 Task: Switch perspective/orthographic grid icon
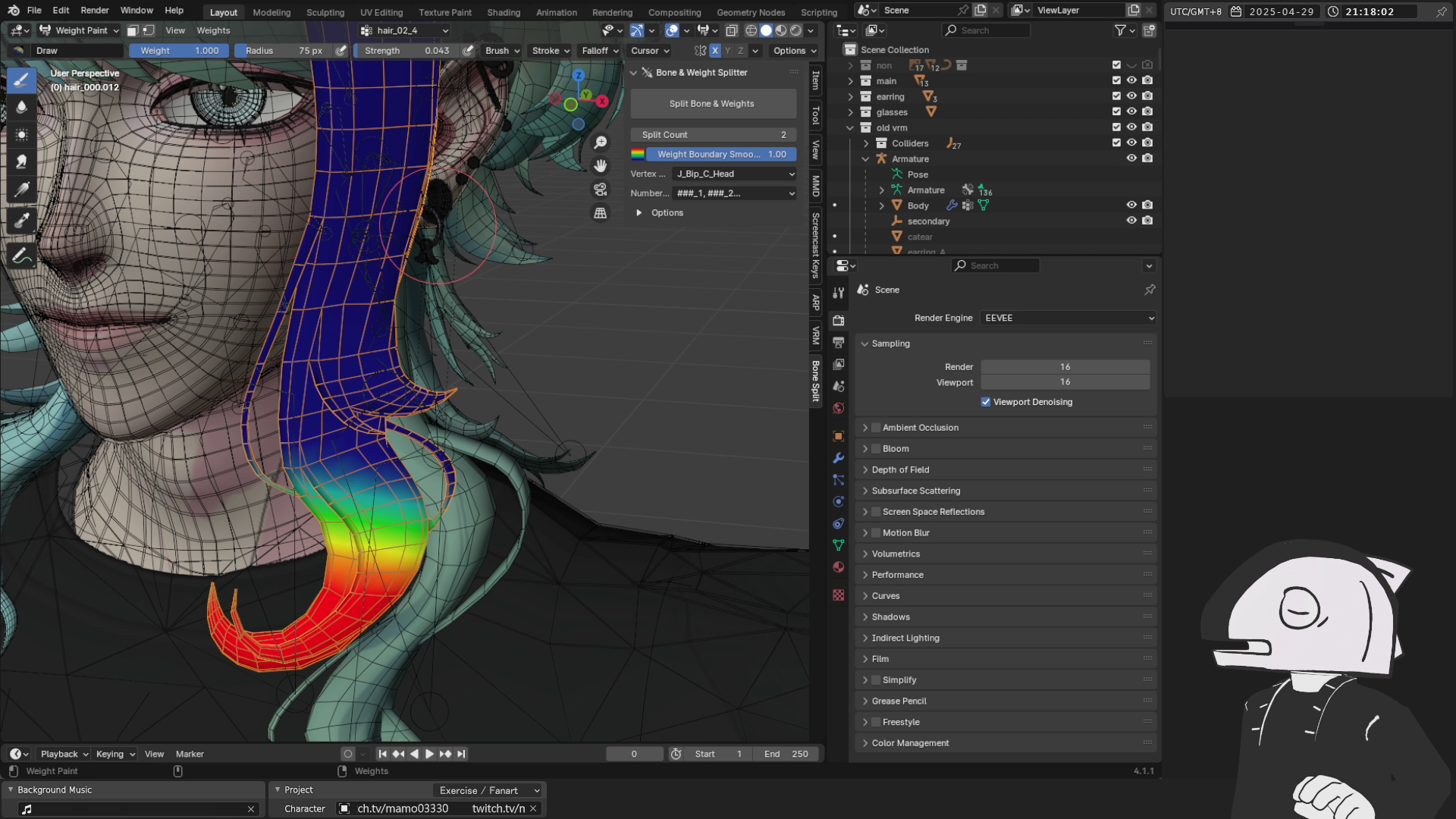click(601, 213)
